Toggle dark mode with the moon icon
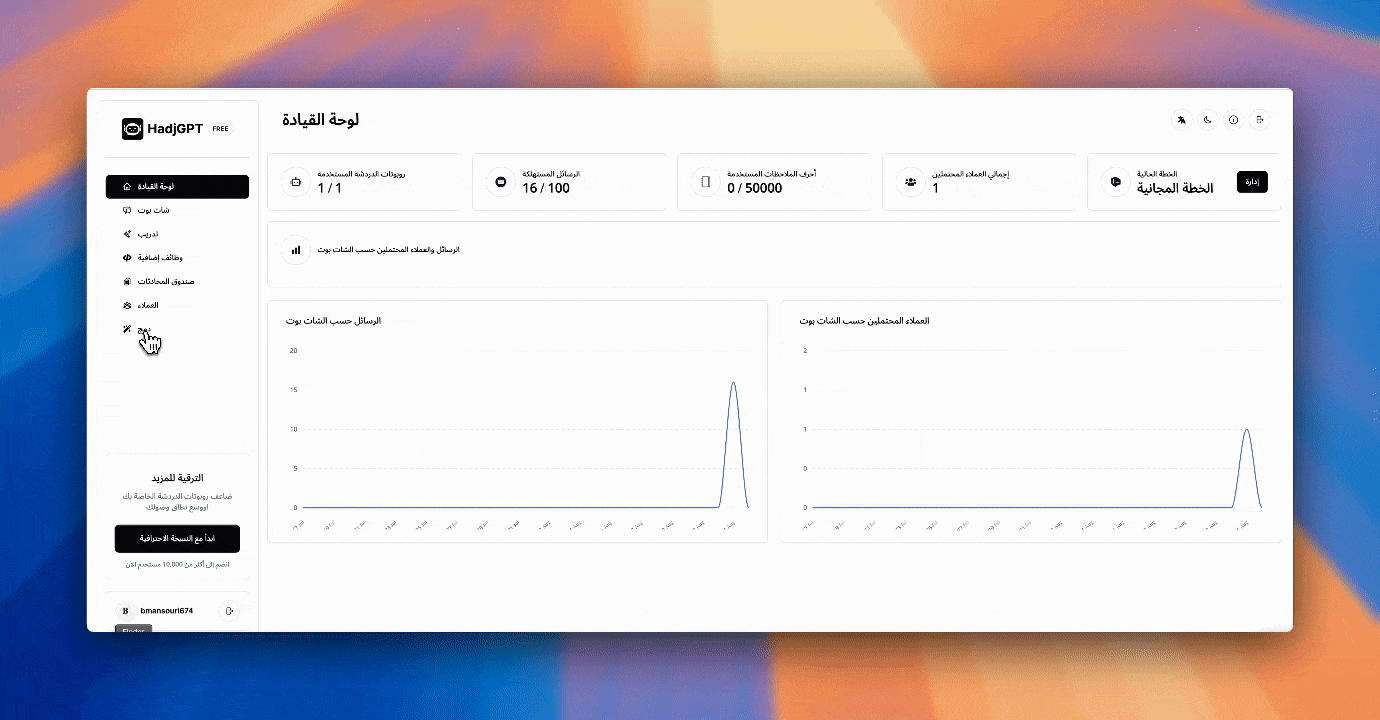The width and height of the screenshot is (1380, 720). (1207, 120)
